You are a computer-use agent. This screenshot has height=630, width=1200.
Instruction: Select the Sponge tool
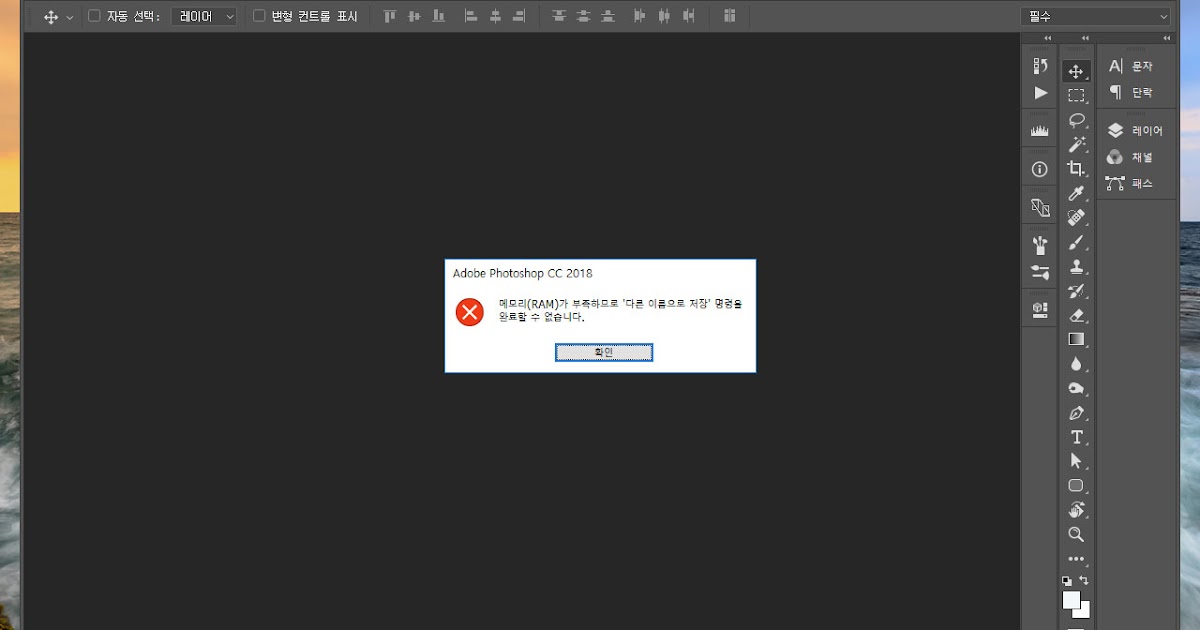(x=1076, y=388)
